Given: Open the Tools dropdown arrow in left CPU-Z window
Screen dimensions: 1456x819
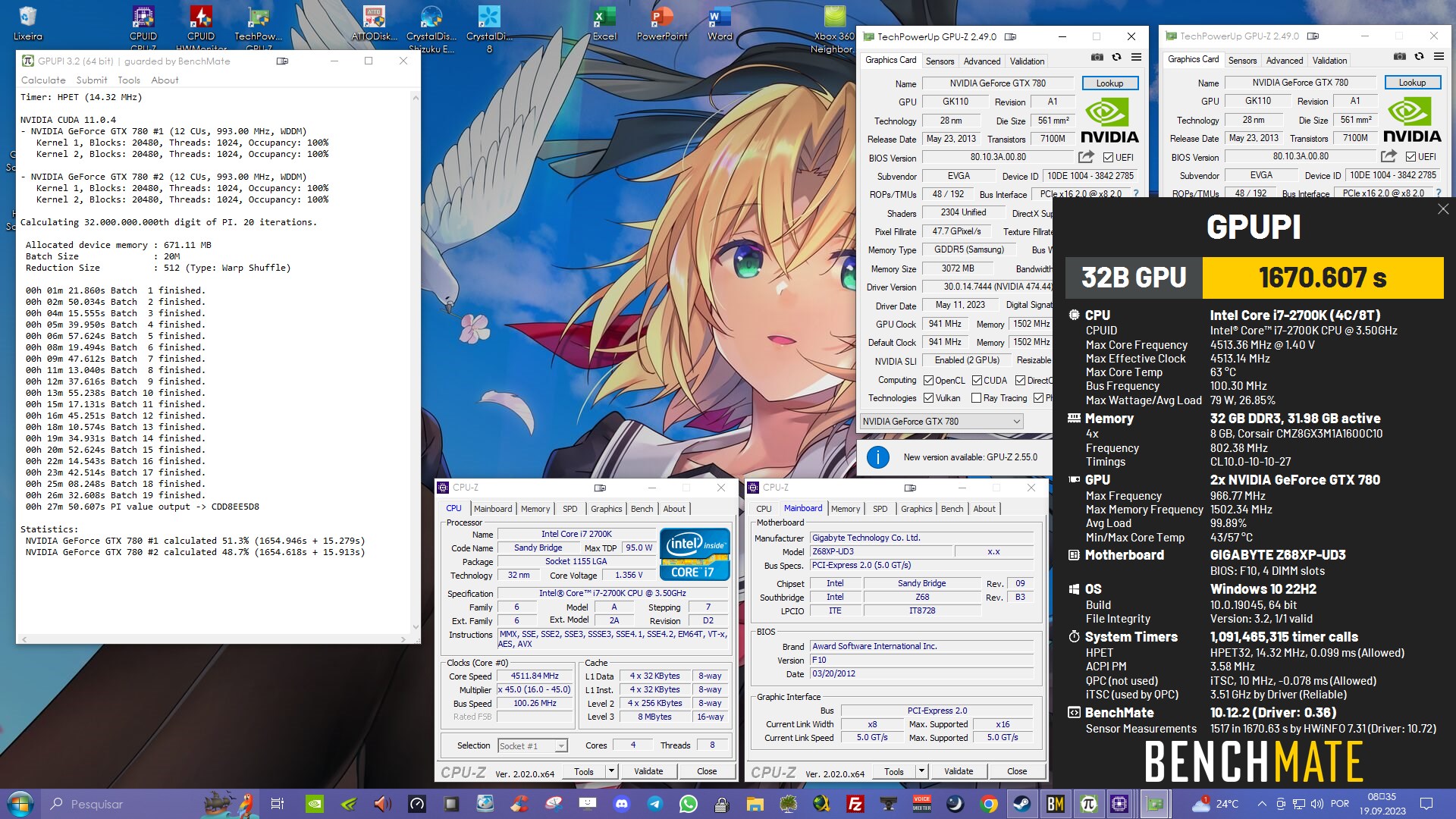Looking at the screenshot, I should click(611, 771).
